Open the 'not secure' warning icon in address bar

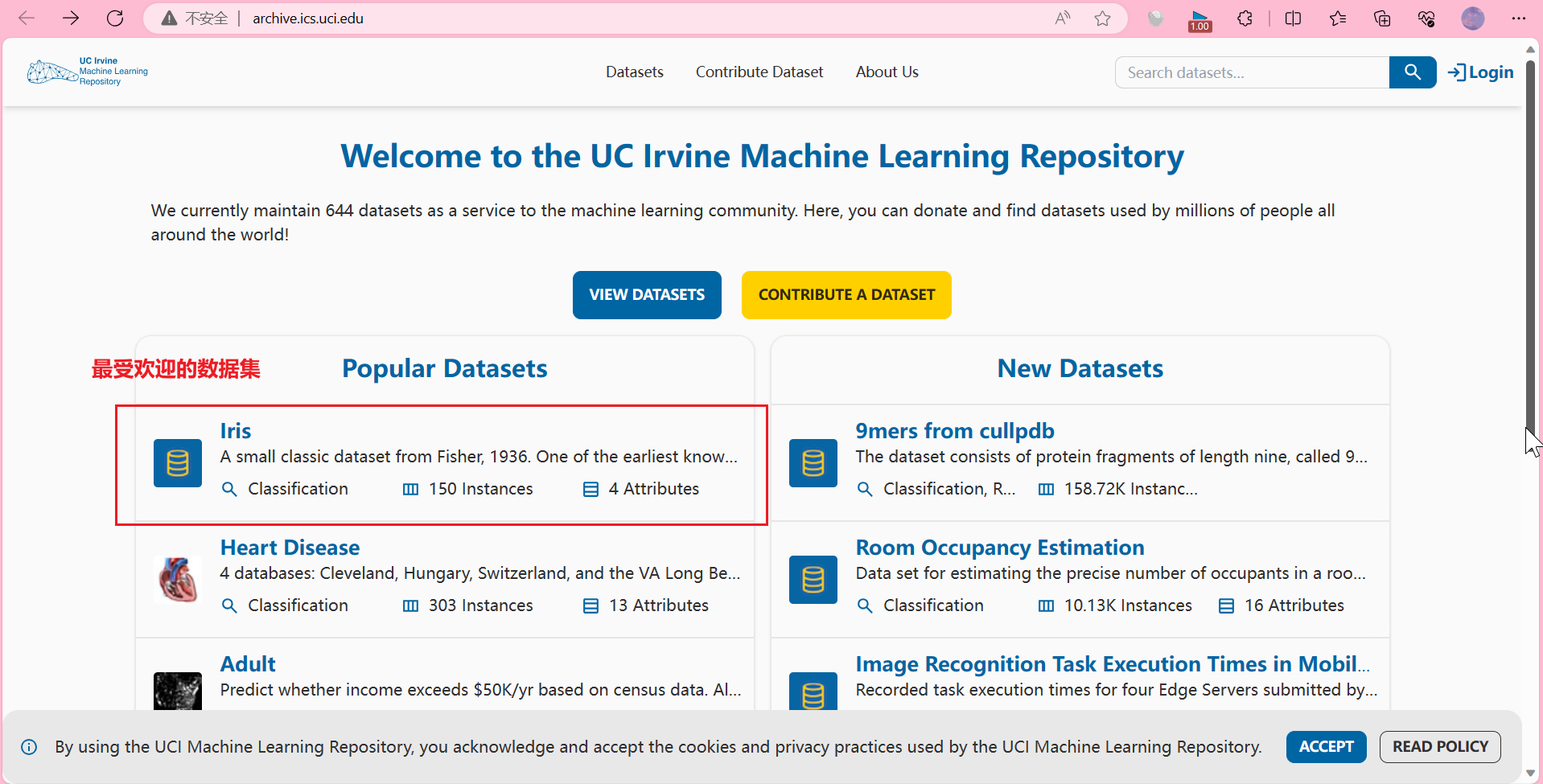click(x=169, y=18)
